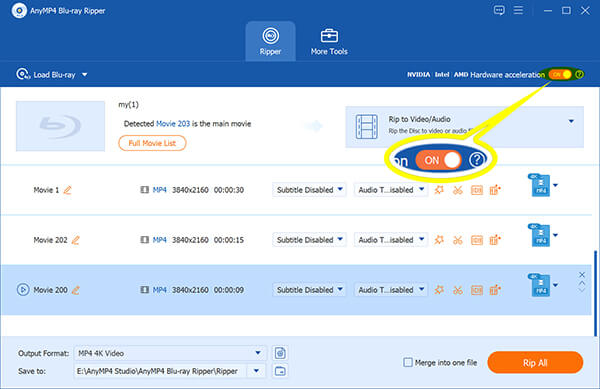Open Subtitle dropdown for Movie 200
The width and height of the screenshot is (600, 389).
pos(309,290)
